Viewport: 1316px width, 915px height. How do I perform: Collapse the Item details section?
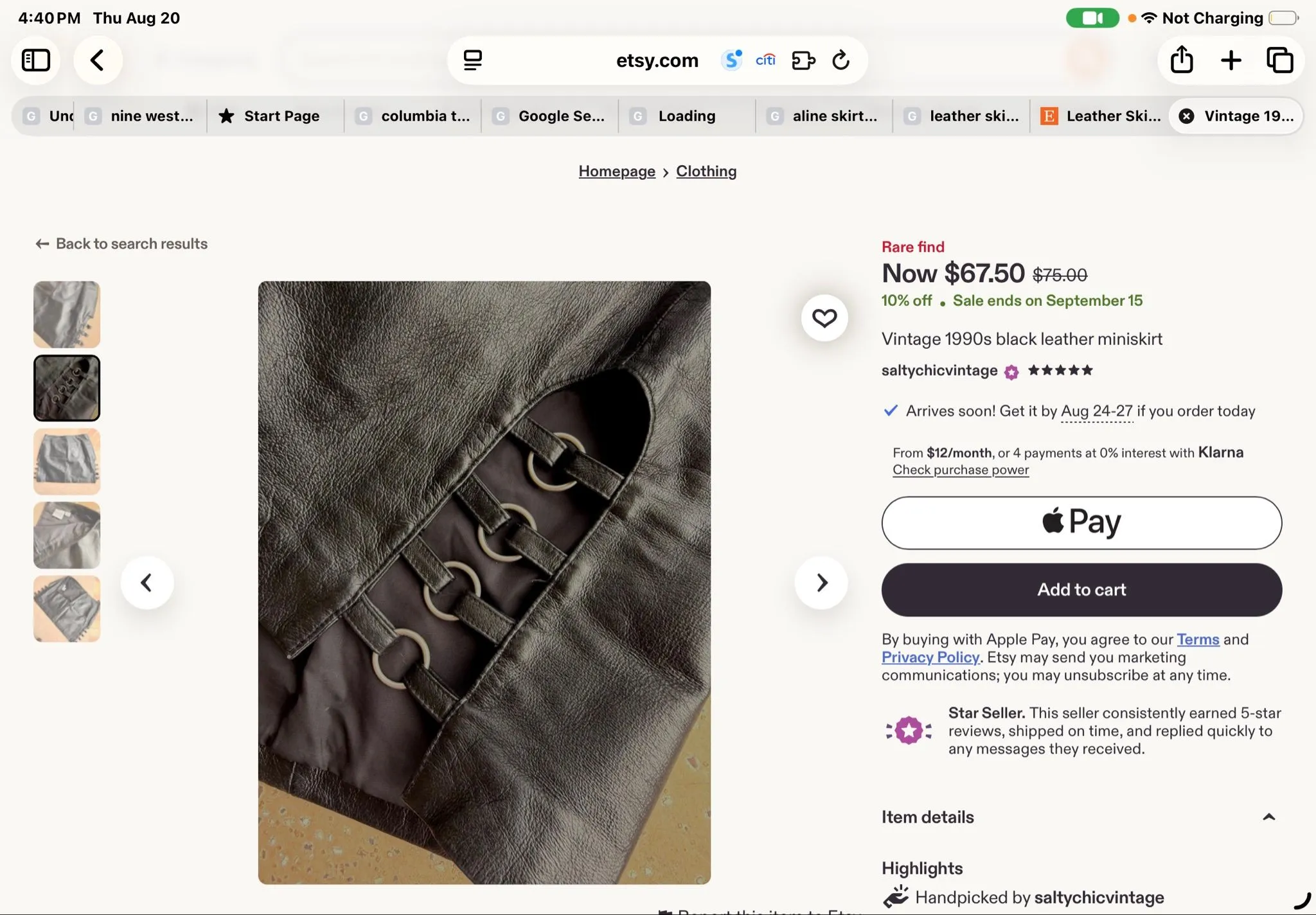pos(1268,817)
